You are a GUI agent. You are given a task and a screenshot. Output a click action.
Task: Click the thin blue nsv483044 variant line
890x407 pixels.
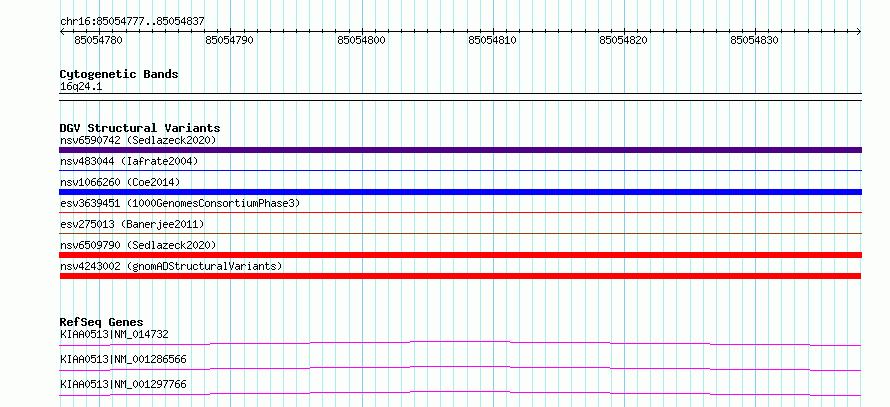[460, 170]
